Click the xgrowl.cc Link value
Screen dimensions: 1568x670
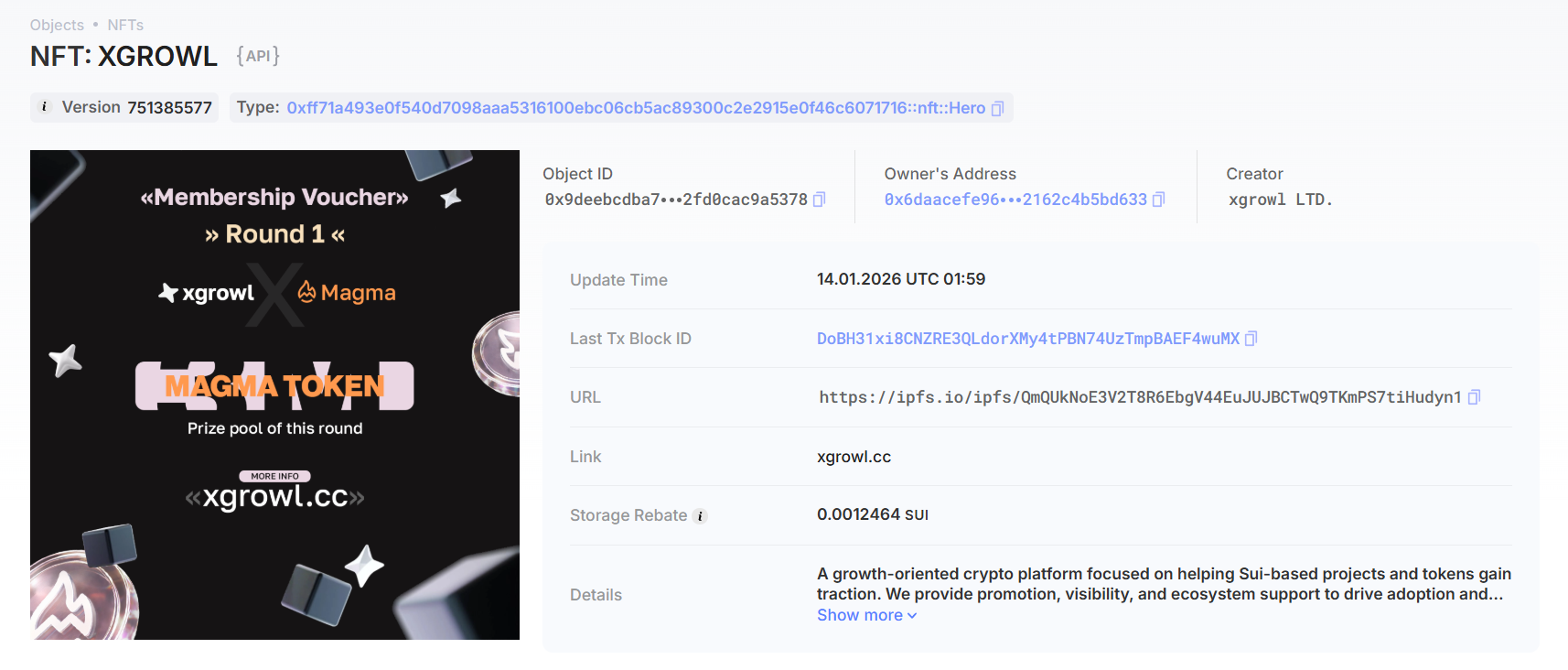point(854,457)
